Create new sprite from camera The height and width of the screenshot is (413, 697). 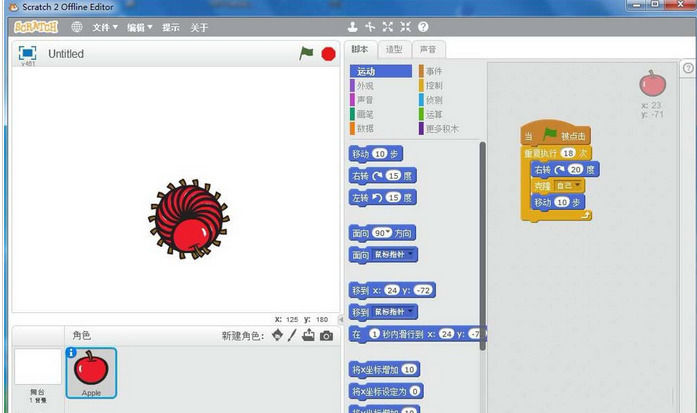[x=326, y=336]
